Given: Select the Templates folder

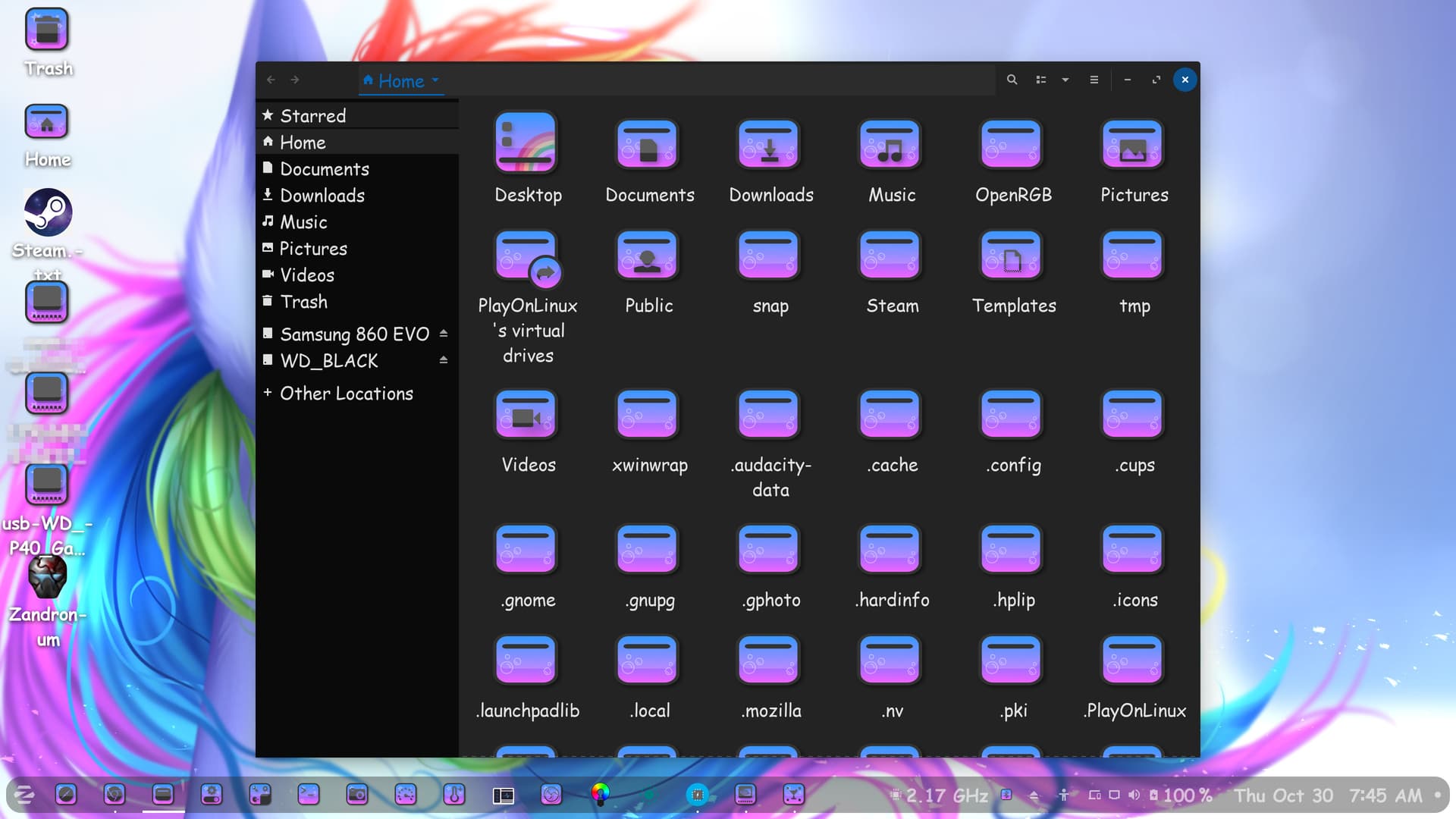Looking at the screenshot, I should [x=1012, y=256].
